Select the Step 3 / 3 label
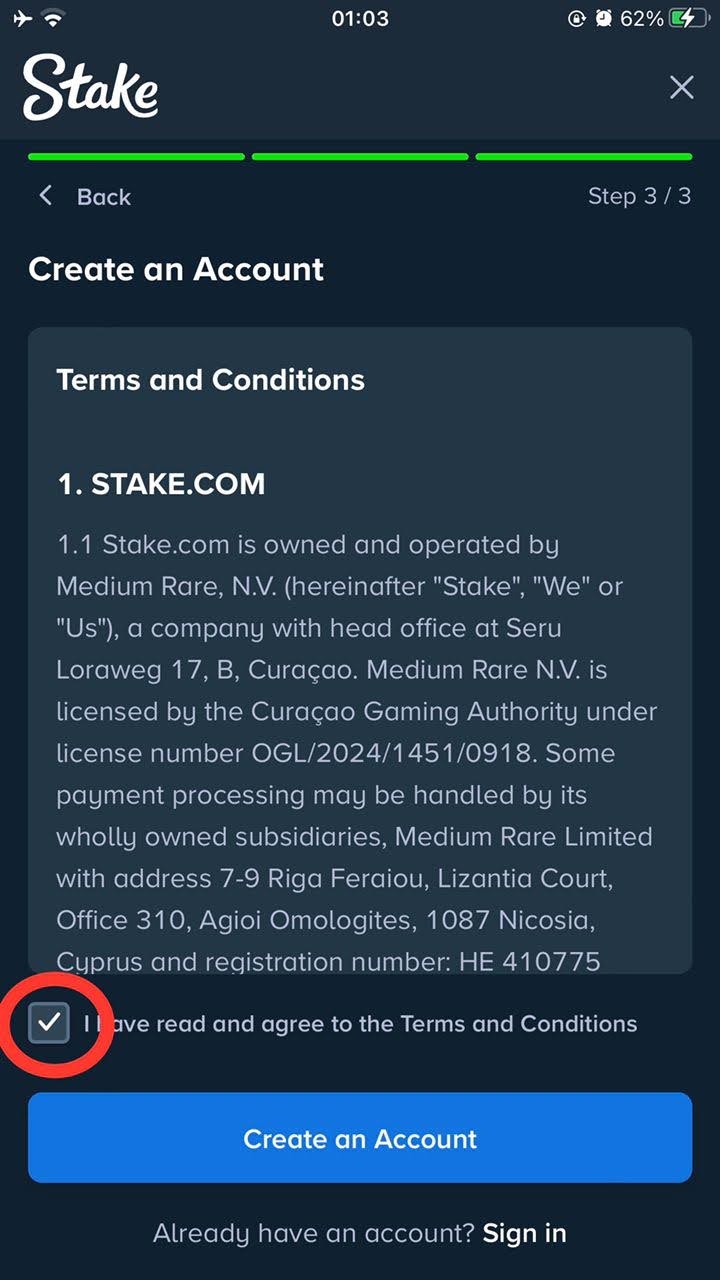Viewport: 720px width, 1280px height. (x=639, y=196)
